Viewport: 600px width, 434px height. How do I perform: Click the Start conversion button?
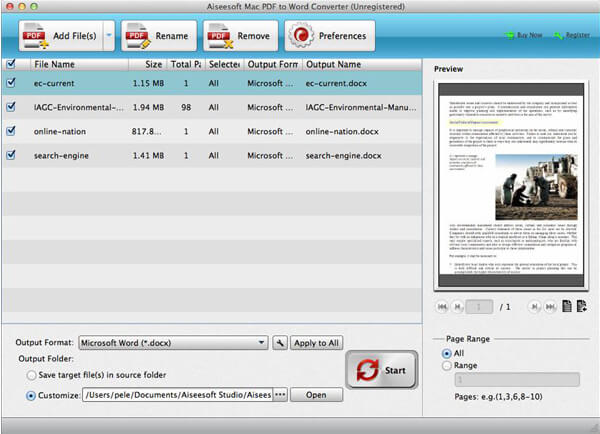[x=382, y=370]
